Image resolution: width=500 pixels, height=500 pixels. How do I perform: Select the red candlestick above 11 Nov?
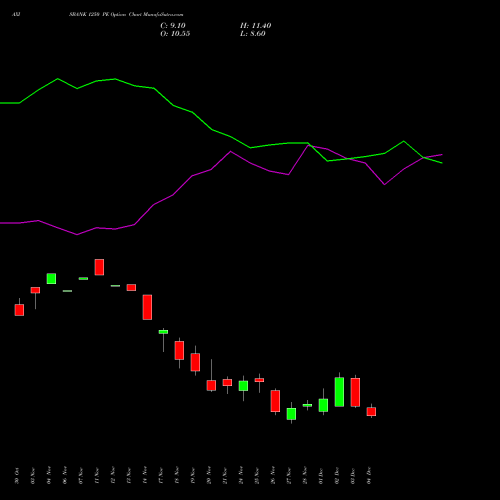pos(99,267)
